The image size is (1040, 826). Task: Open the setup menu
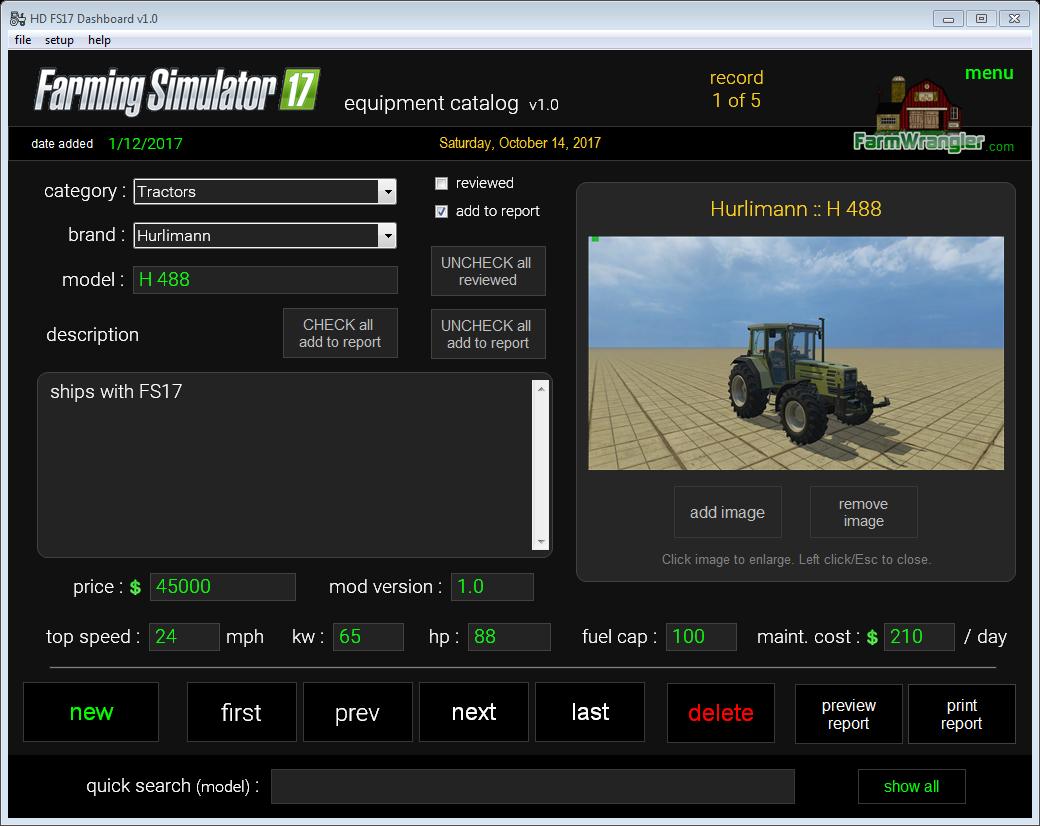pos(59,40)
